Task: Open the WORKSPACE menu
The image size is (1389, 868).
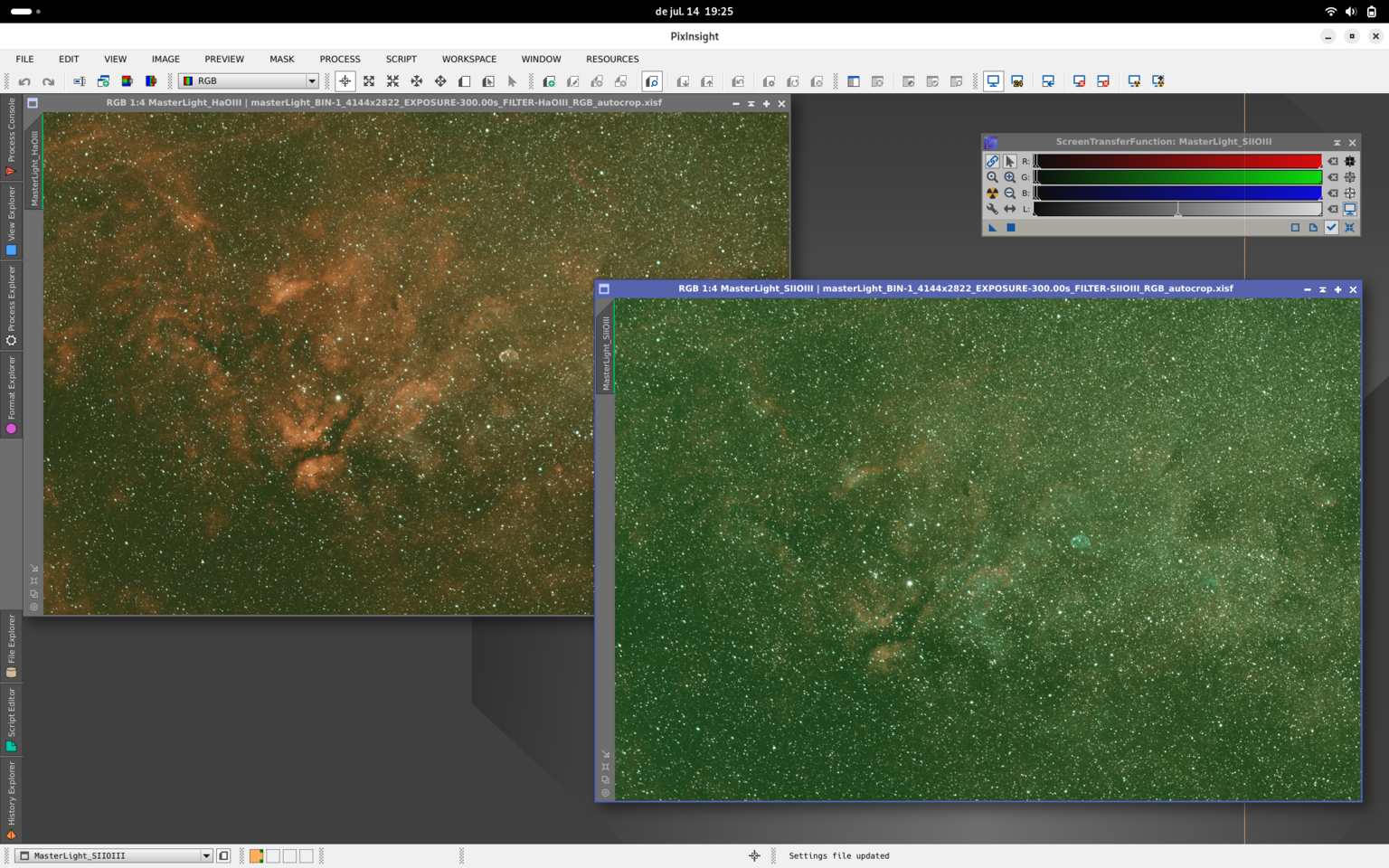Action: tap(468, 59)
